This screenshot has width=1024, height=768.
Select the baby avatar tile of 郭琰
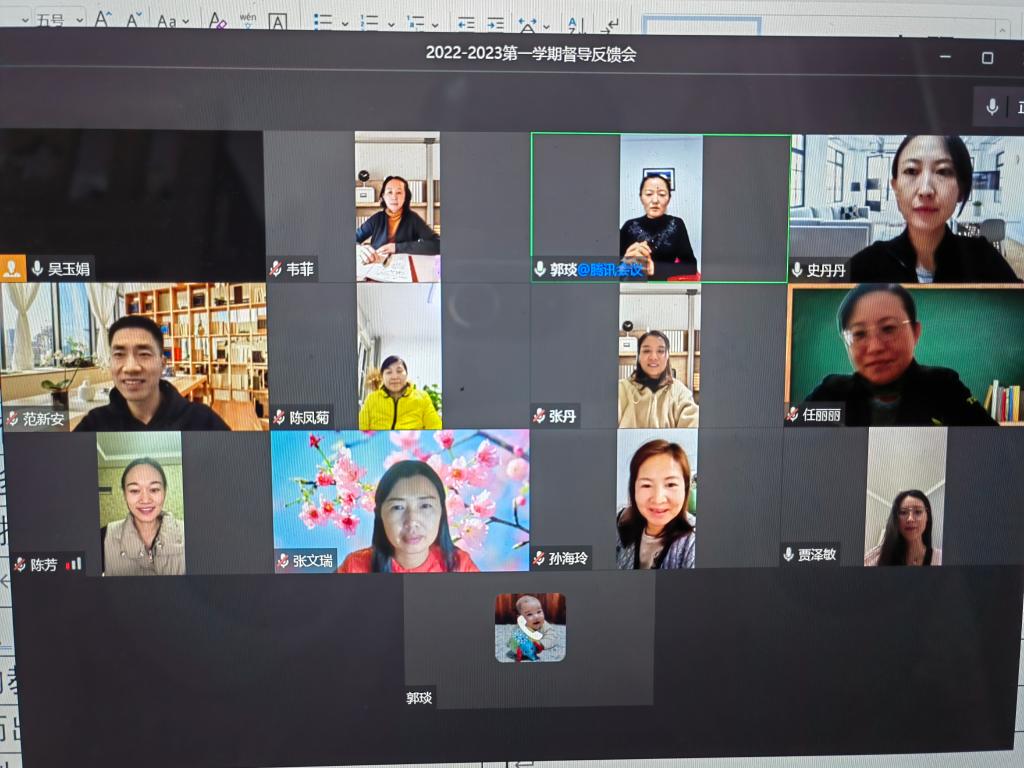pyautogui.click(x=530, y=628)
